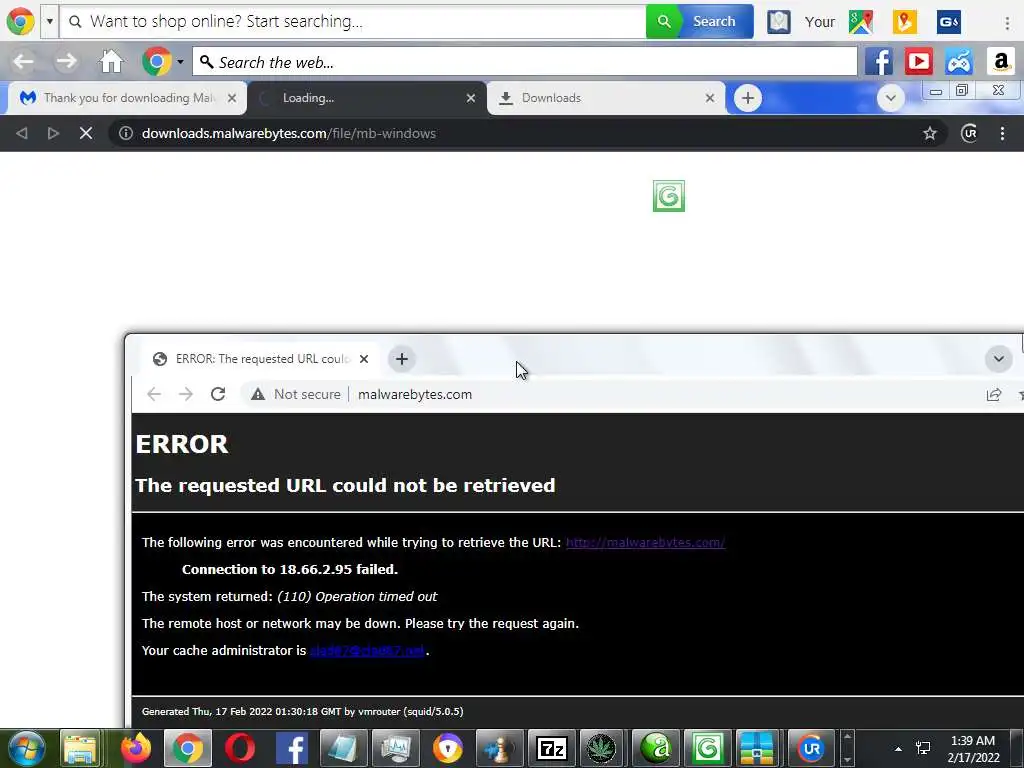Open a new tab in UR browser
The height and width of the screenshot is (768, 1024).
748,98
